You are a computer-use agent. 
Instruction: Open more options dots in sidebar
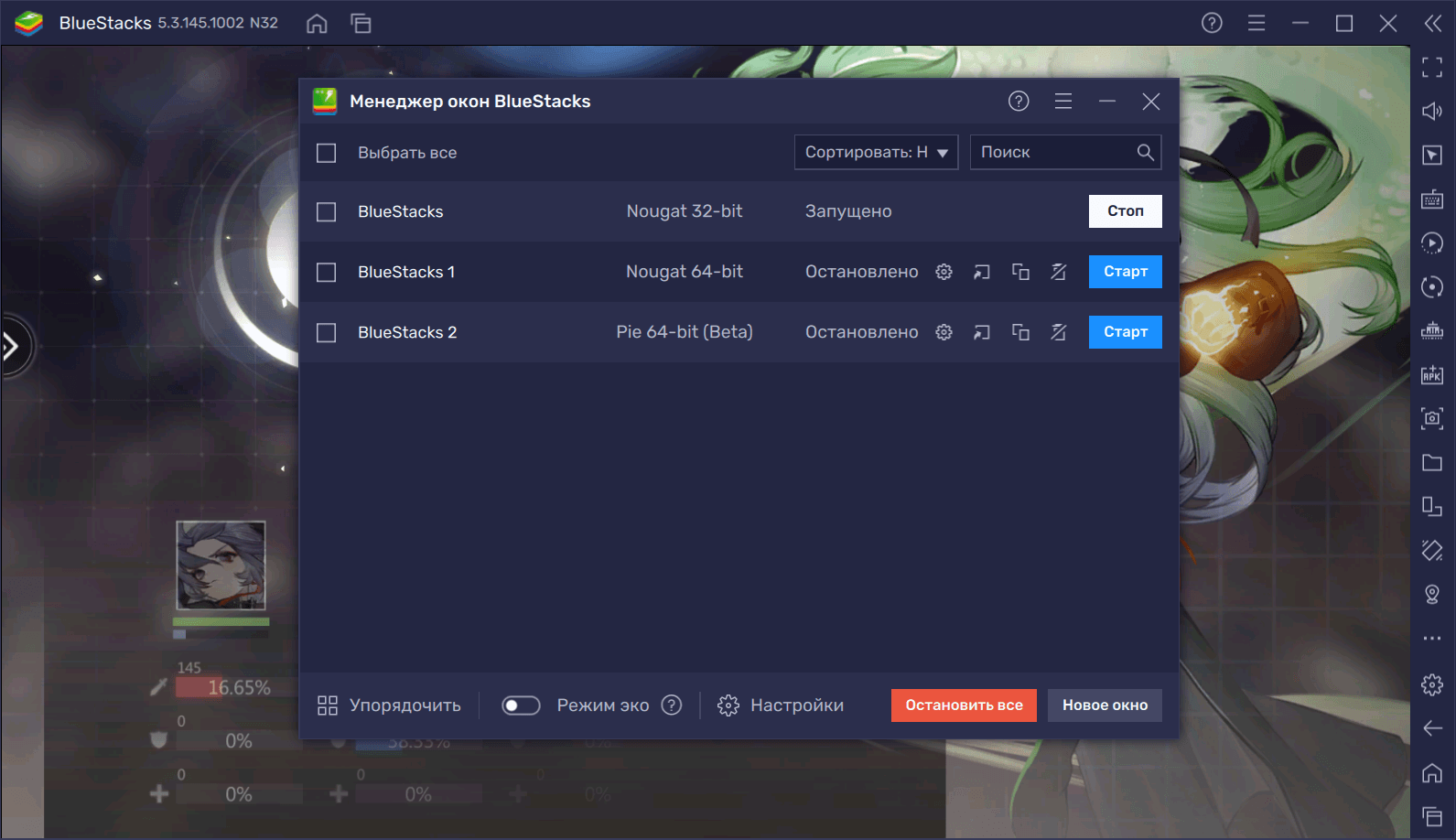pyautogui.click(x=1432, y=639)
